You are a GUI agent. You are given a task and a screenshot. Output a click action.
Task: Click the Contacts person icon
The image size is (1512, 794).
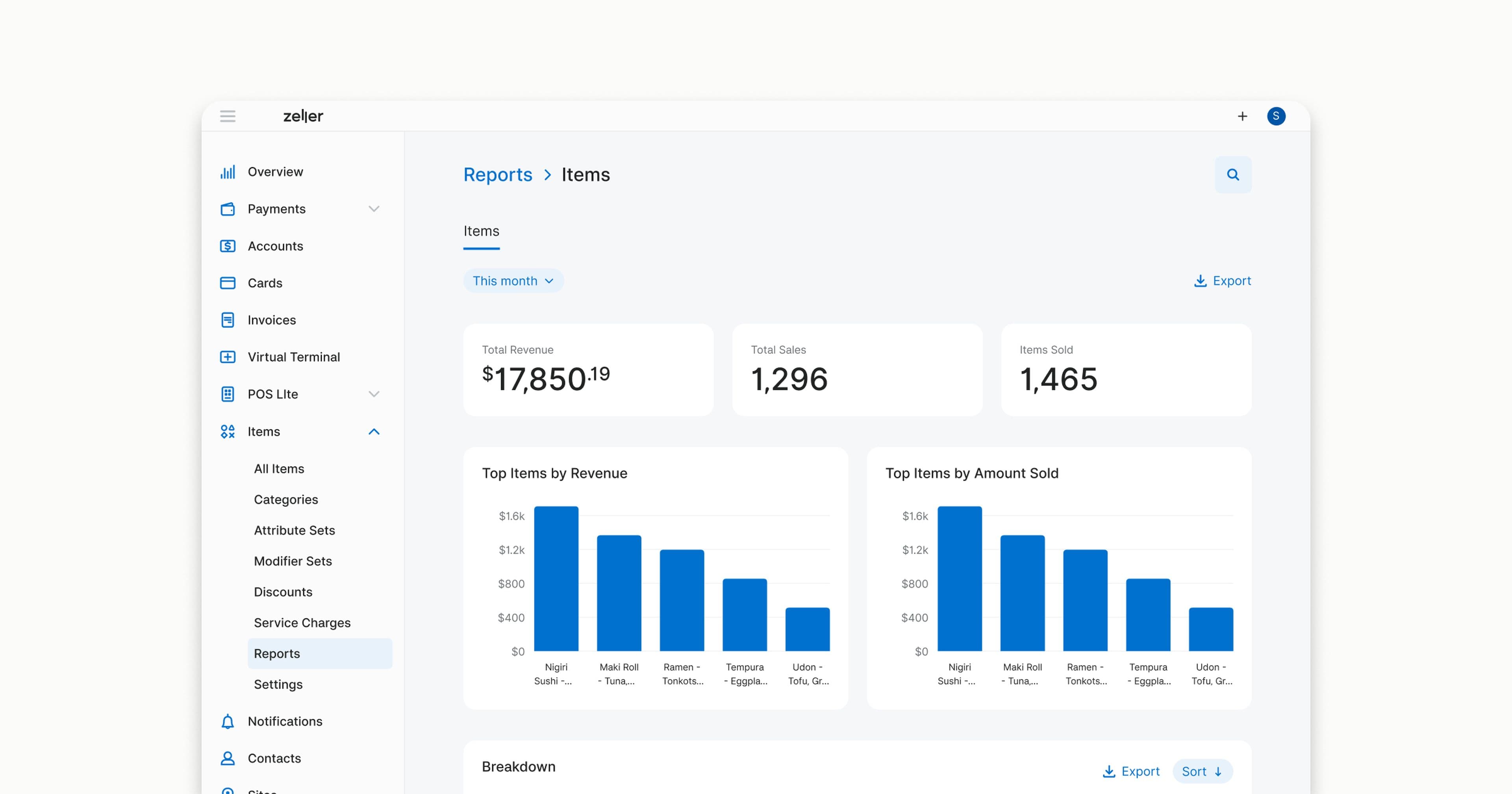point(228,758)
